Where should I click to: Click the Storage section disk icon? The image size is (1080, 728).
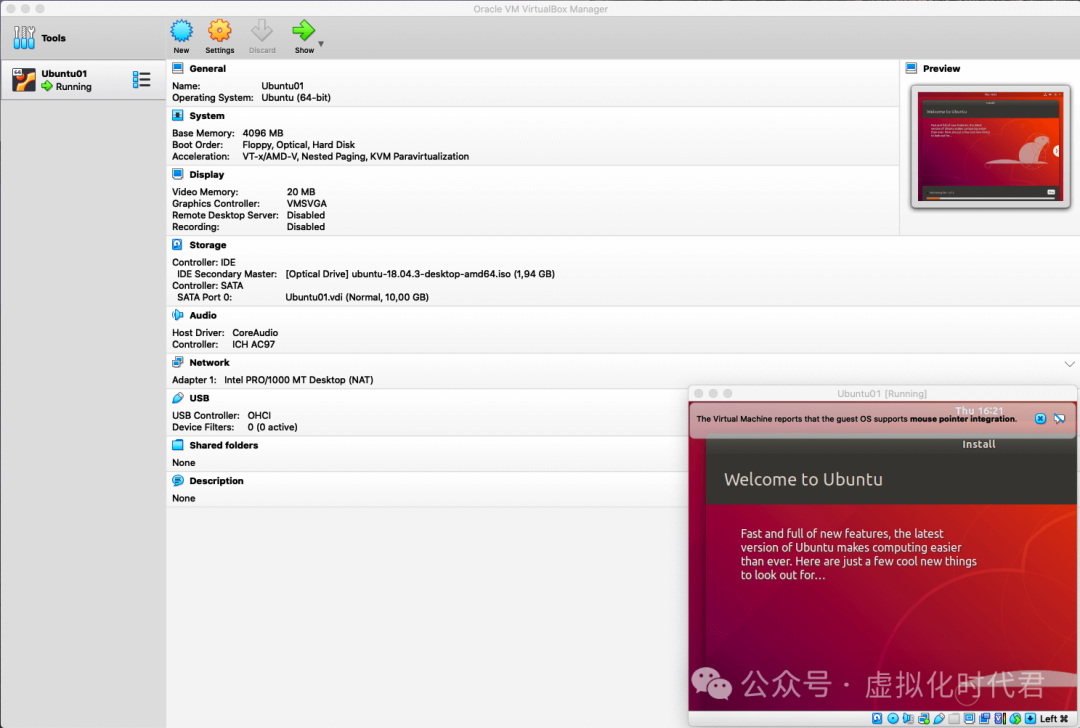point(178,245)
